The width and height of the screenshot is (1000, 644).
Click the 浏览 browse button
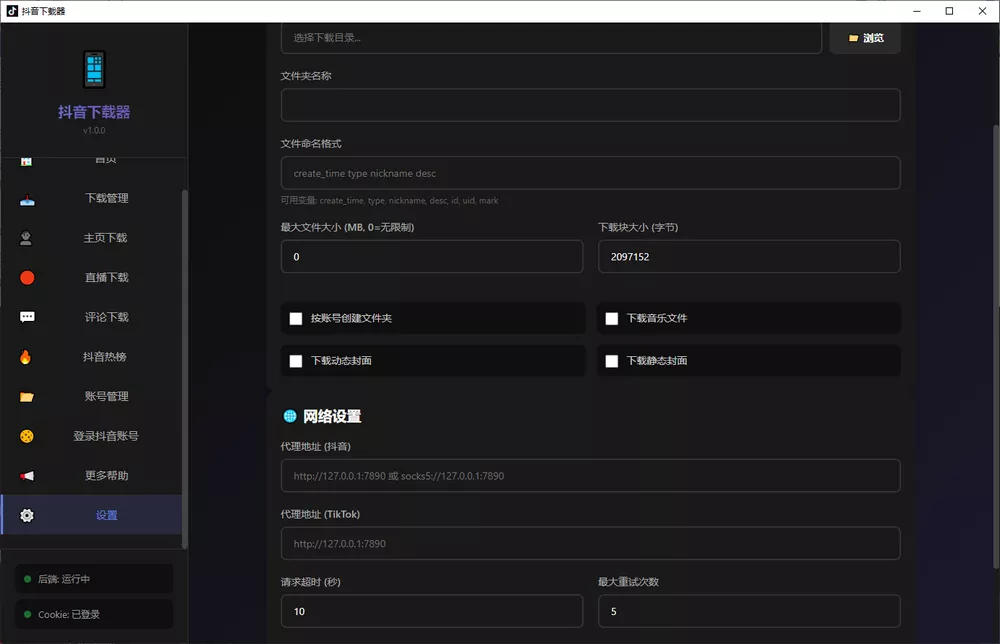tap(864, 37)
